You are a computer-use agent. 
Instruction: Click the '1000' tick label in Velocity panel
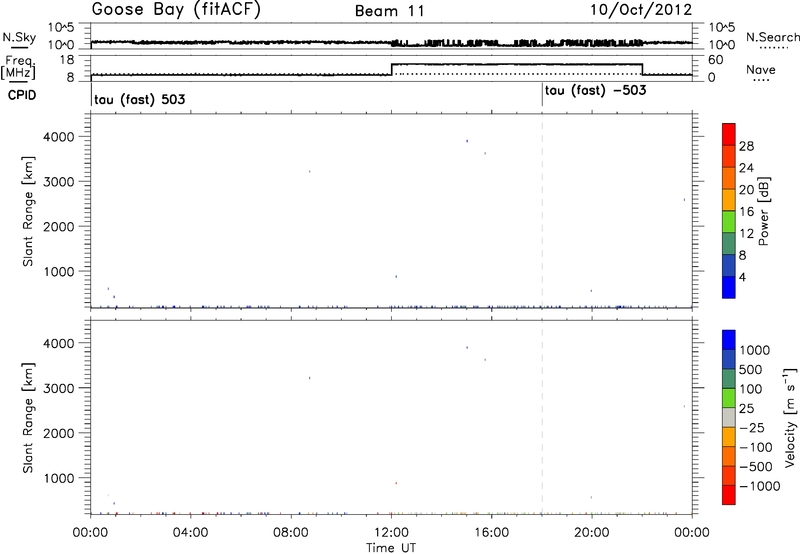point(59,478)
